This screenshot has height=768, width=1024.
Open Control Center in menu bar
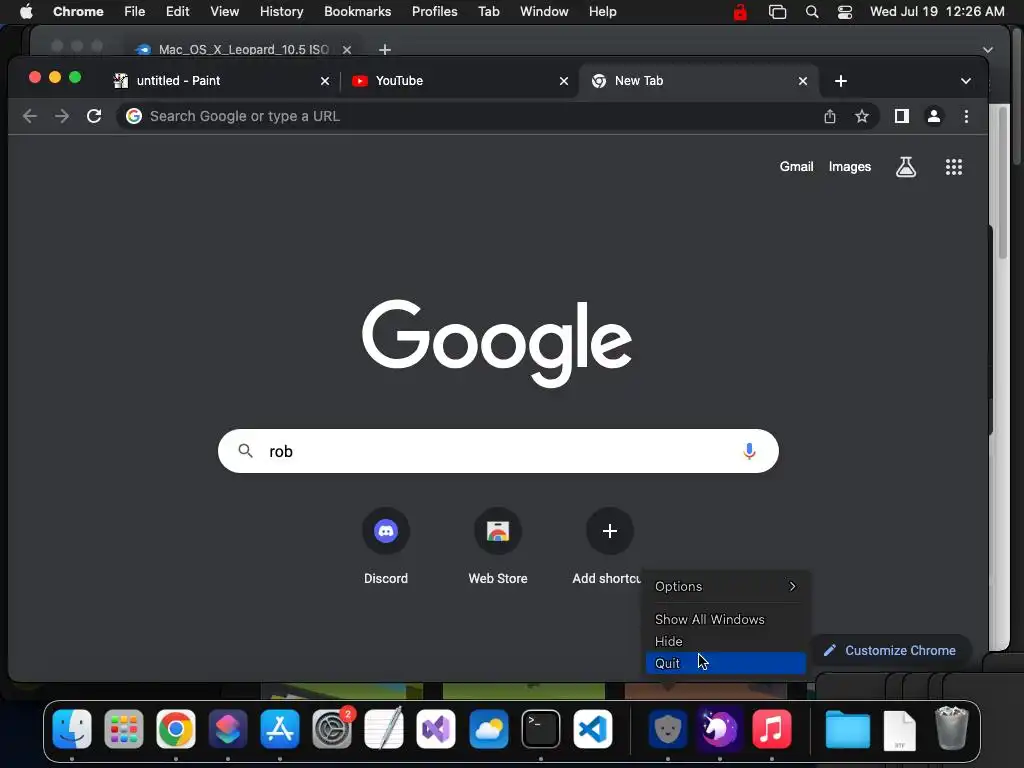(844, 12)
